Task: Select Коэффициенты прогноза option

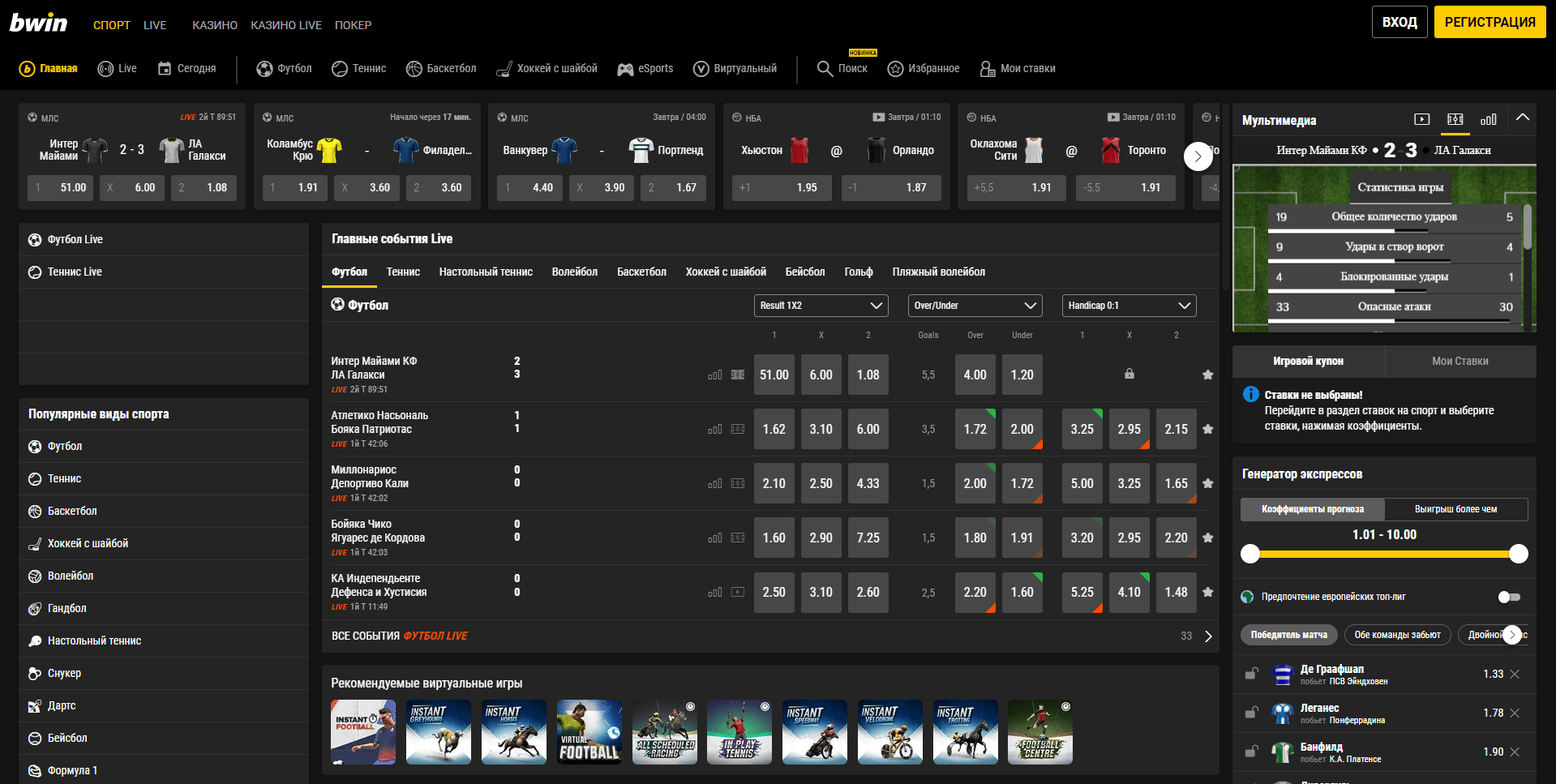Action: pyautogui.click(x=1313, y=509)
